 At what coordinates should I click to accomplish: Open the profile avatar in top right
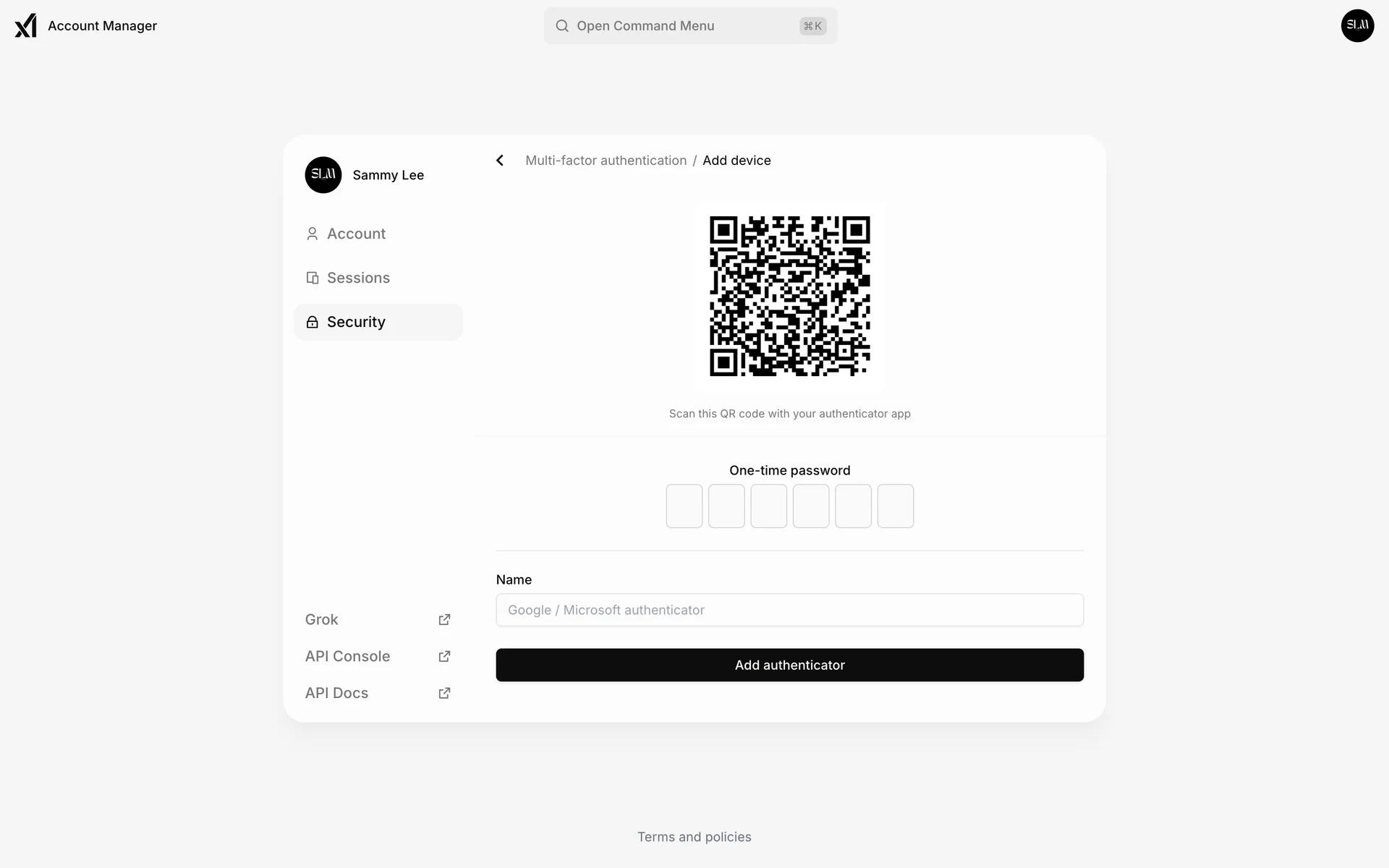coord(1357,26)
